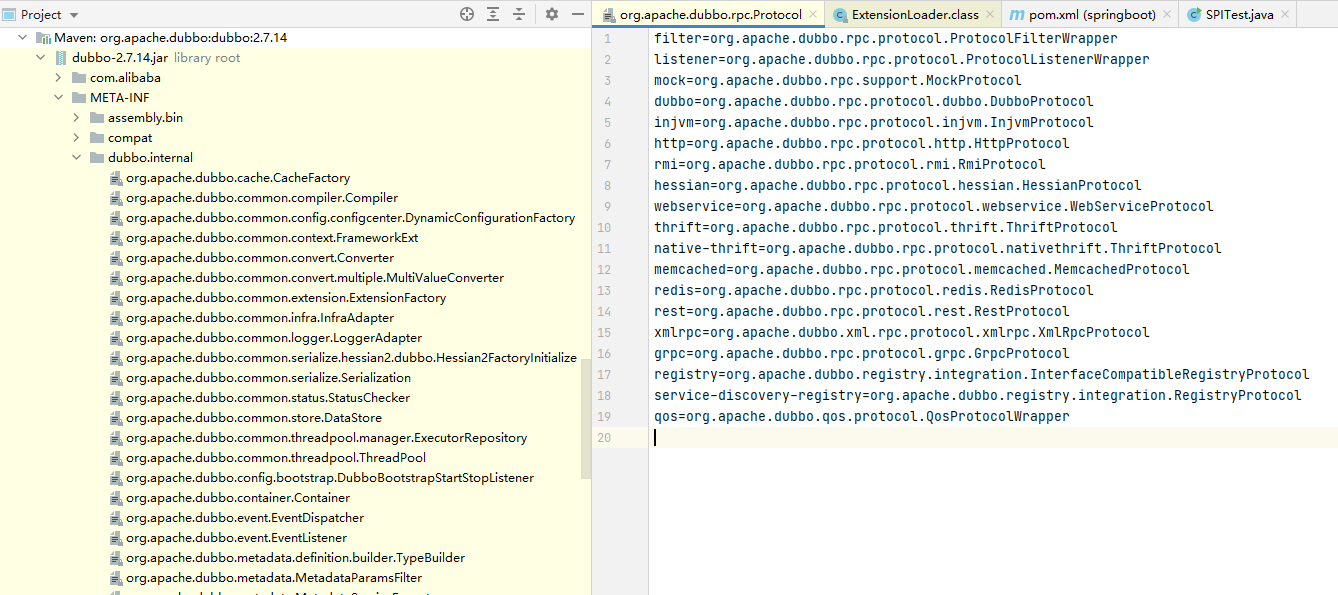1338x595 pixels.
Task: Click the grpc=GrpcProtocol line
Action: pos(862,353)
